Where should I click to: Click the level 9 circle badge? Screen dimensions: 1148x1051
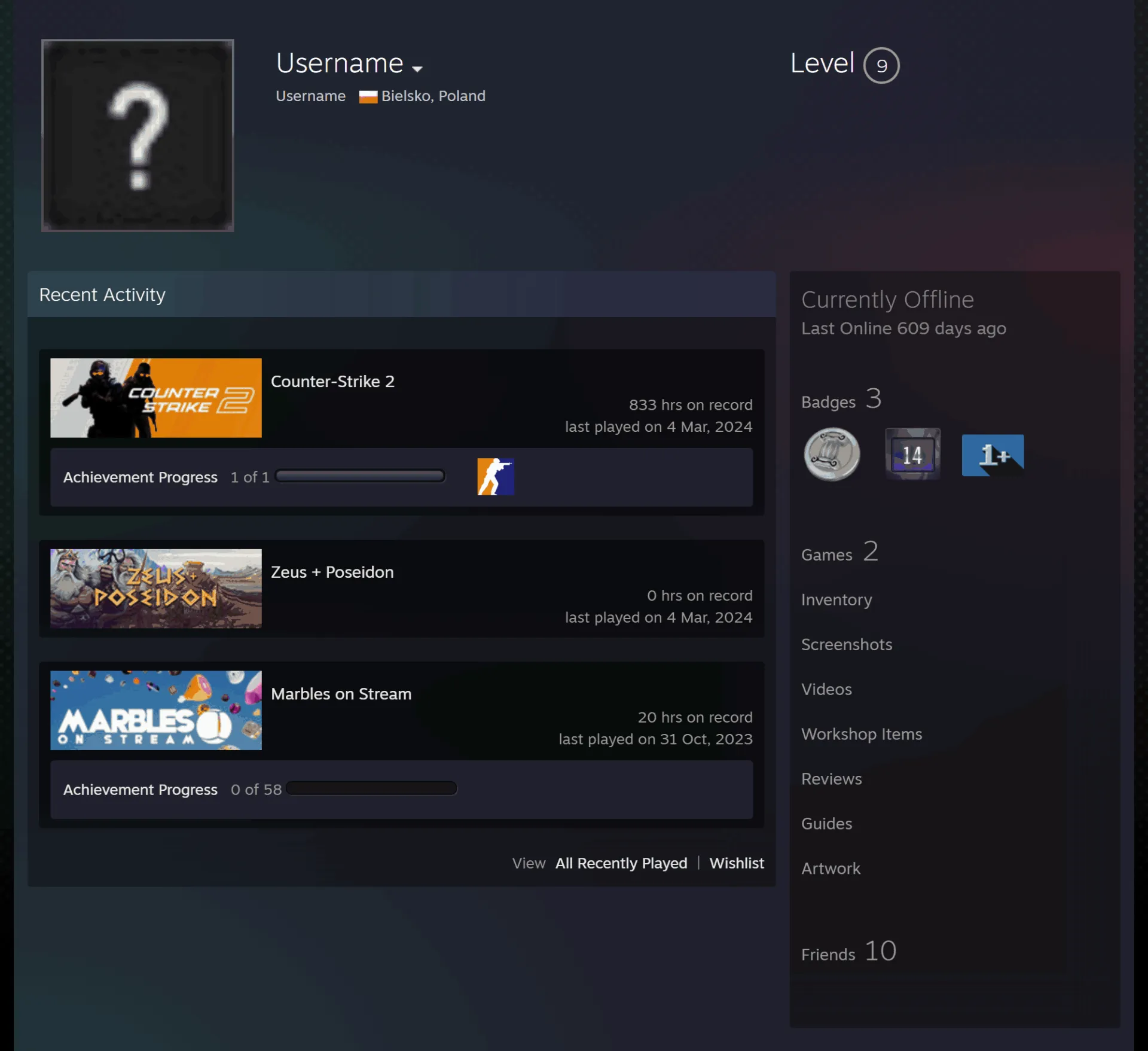[x=881, y=65]
